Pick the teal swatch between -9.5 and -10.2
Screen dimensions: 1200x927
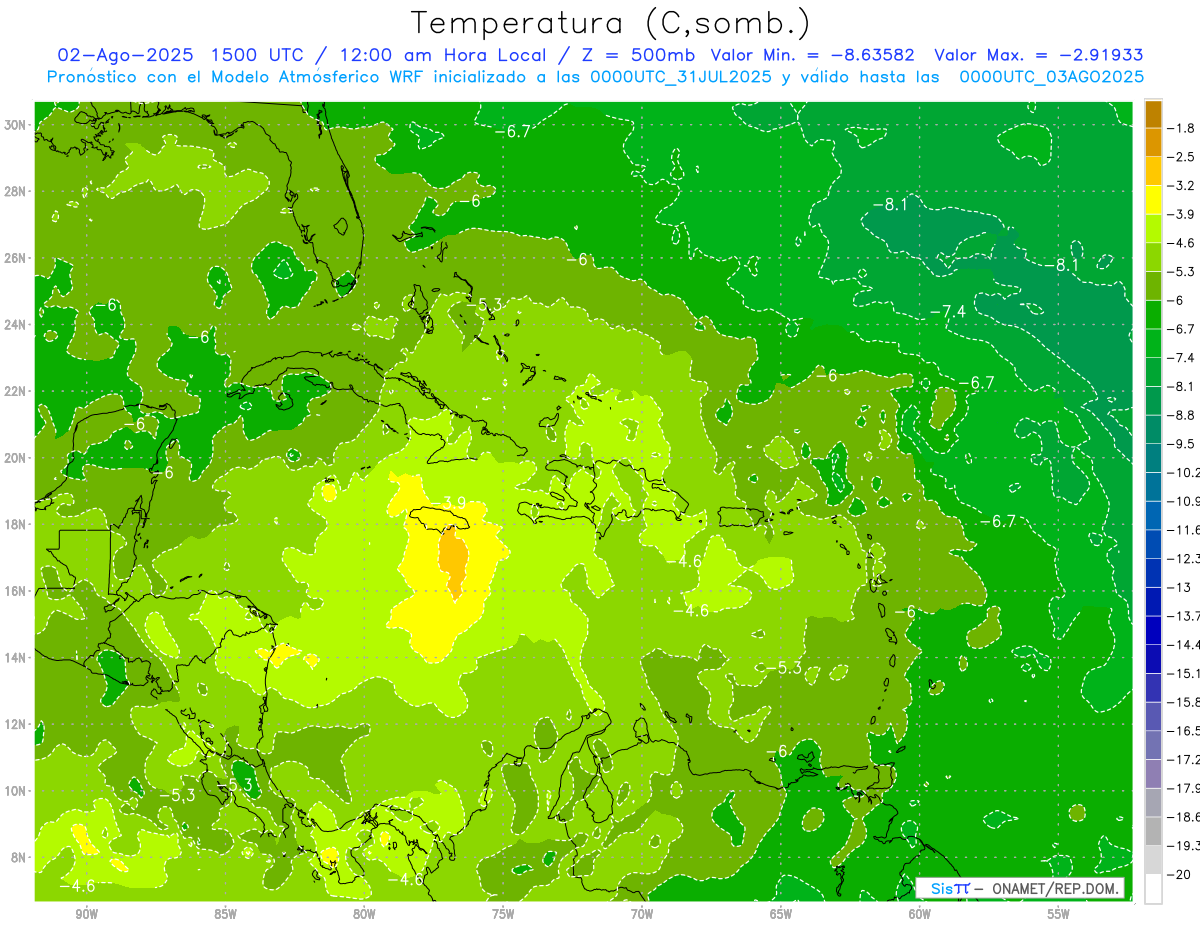point(1153,458)
